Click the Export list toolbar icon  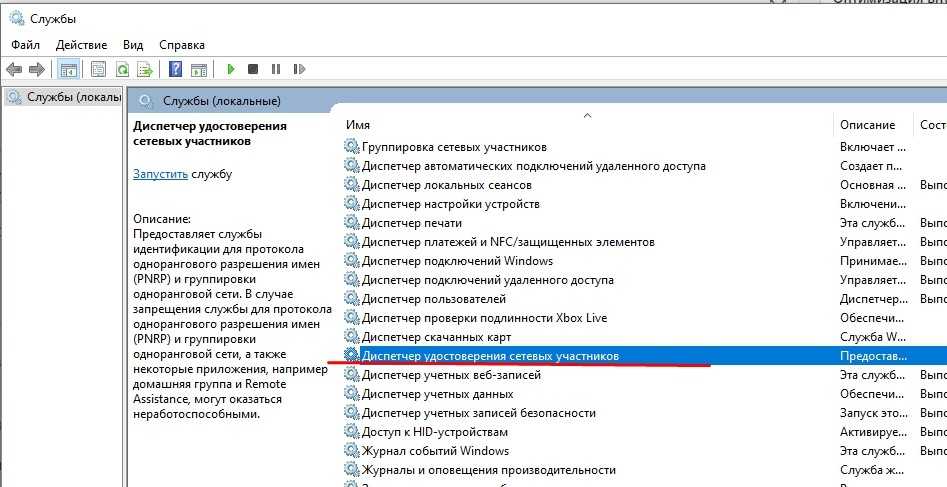[x=145, y=69]
